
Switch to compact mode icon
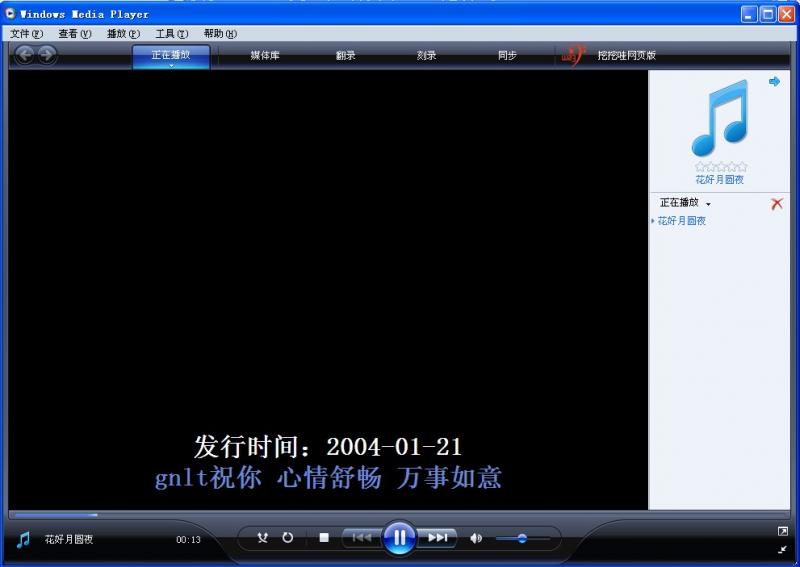[783, 549]
